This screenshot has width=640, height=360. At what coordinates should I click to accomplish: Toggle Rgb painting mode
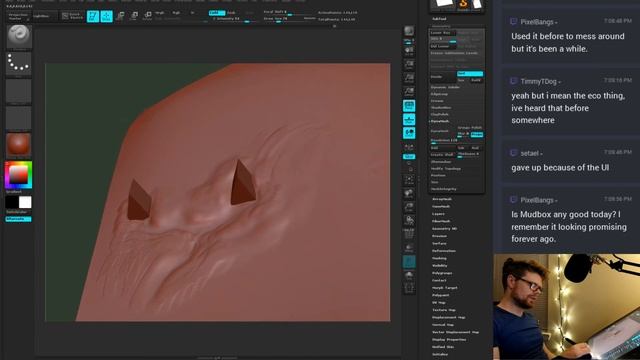[x=176, y=13]
